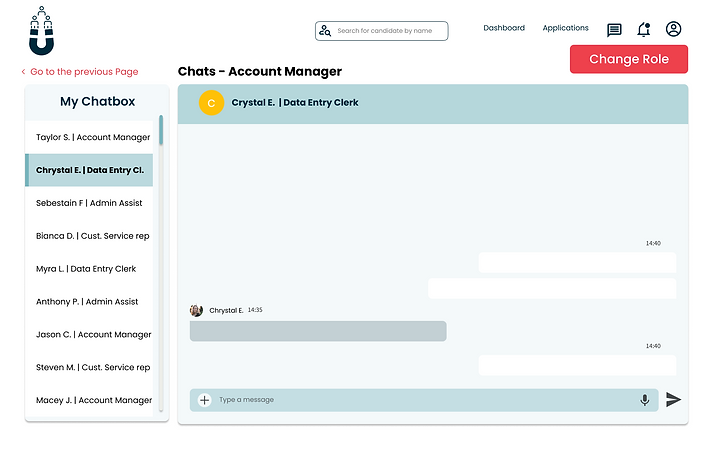Image resolution: width=710 pixels, height=454 pixels.
Task: Click the Change Role button
Action: point(629,59)
